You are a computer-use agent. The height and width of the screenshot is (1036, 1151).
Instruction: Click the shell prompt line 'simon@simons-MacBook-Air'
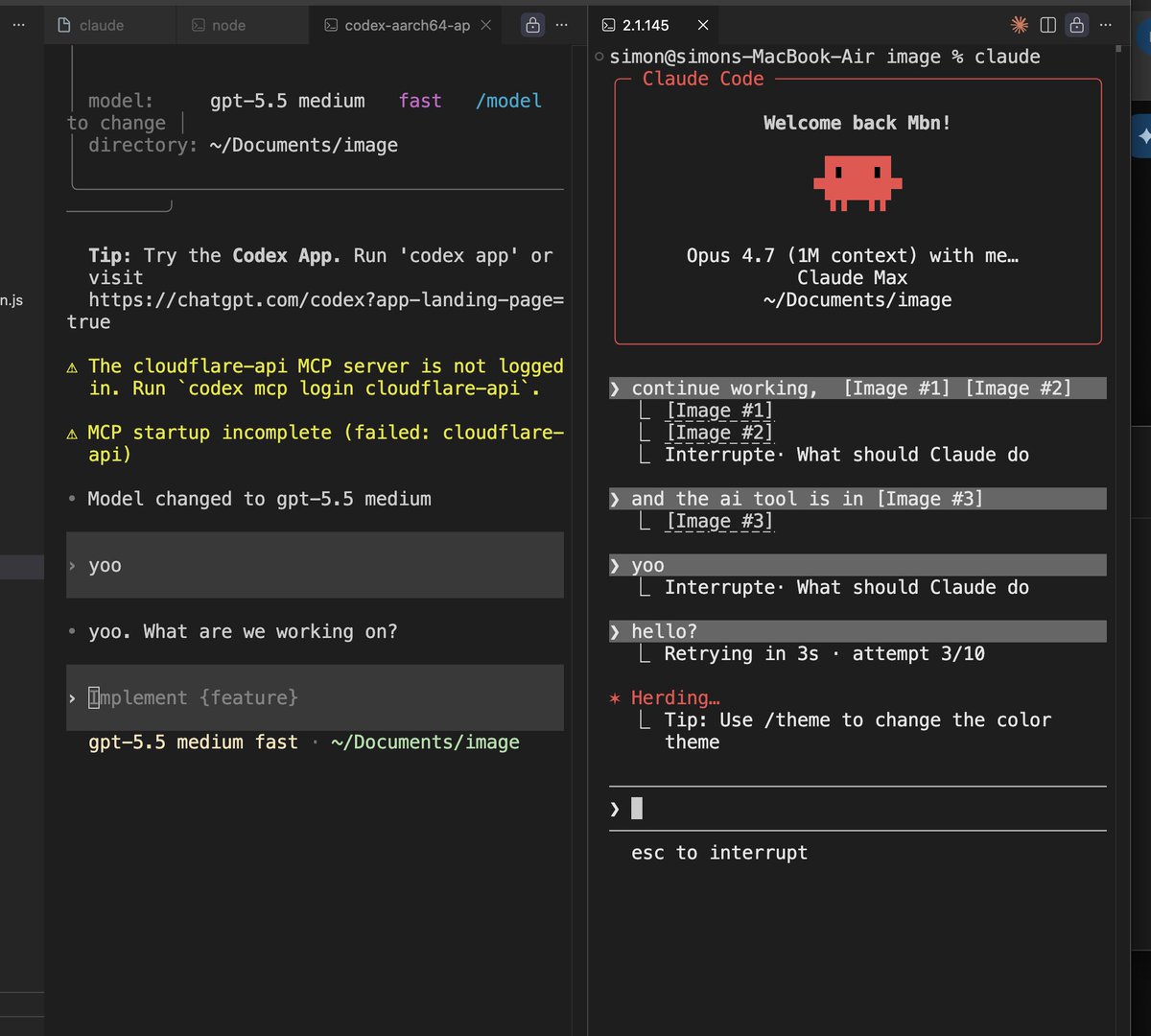point(823,57)
